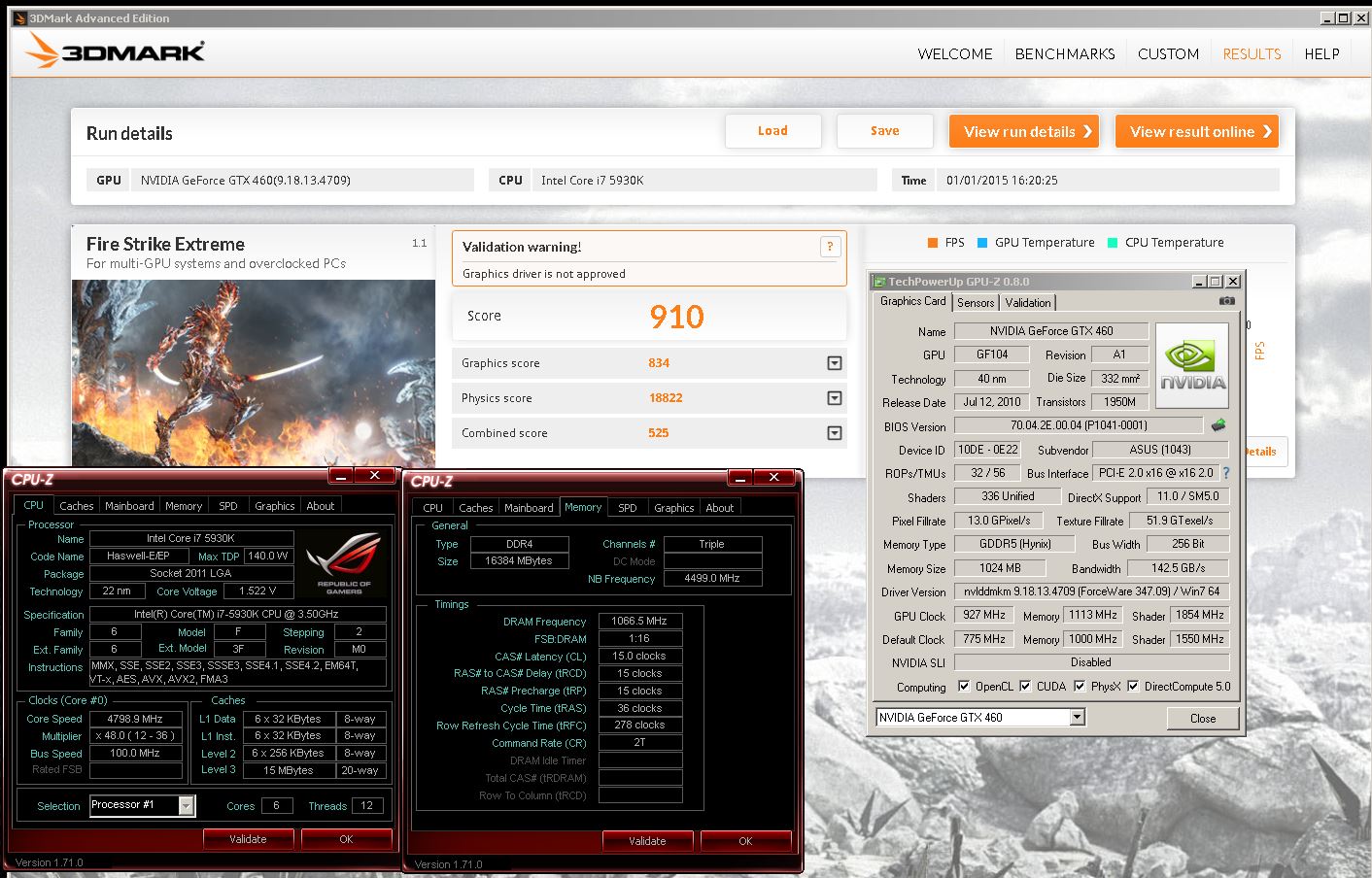The image size is (1372, 878).
Task: Open CUSTOM menu in 3DMark
Action: point(1168,54)
